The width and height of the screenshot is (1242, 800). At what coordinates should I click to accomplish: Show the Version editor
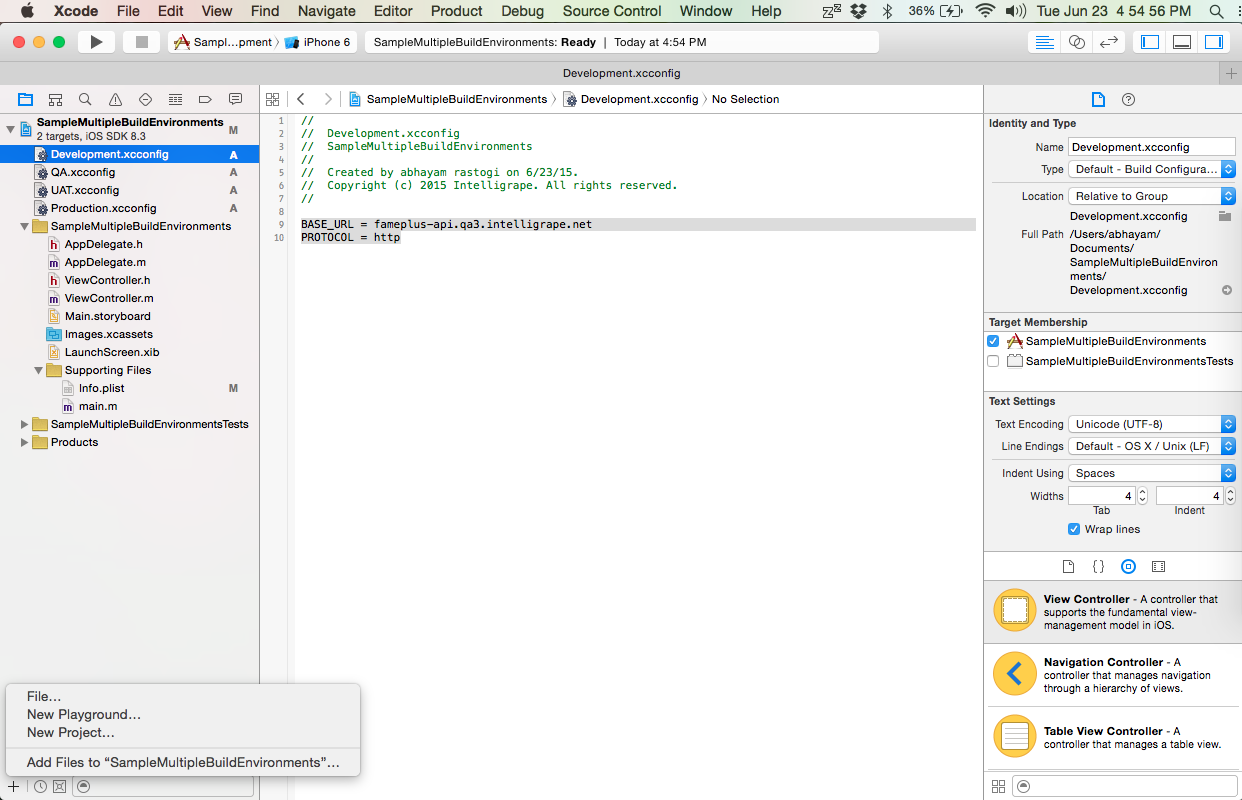(x=1109, y=42)
